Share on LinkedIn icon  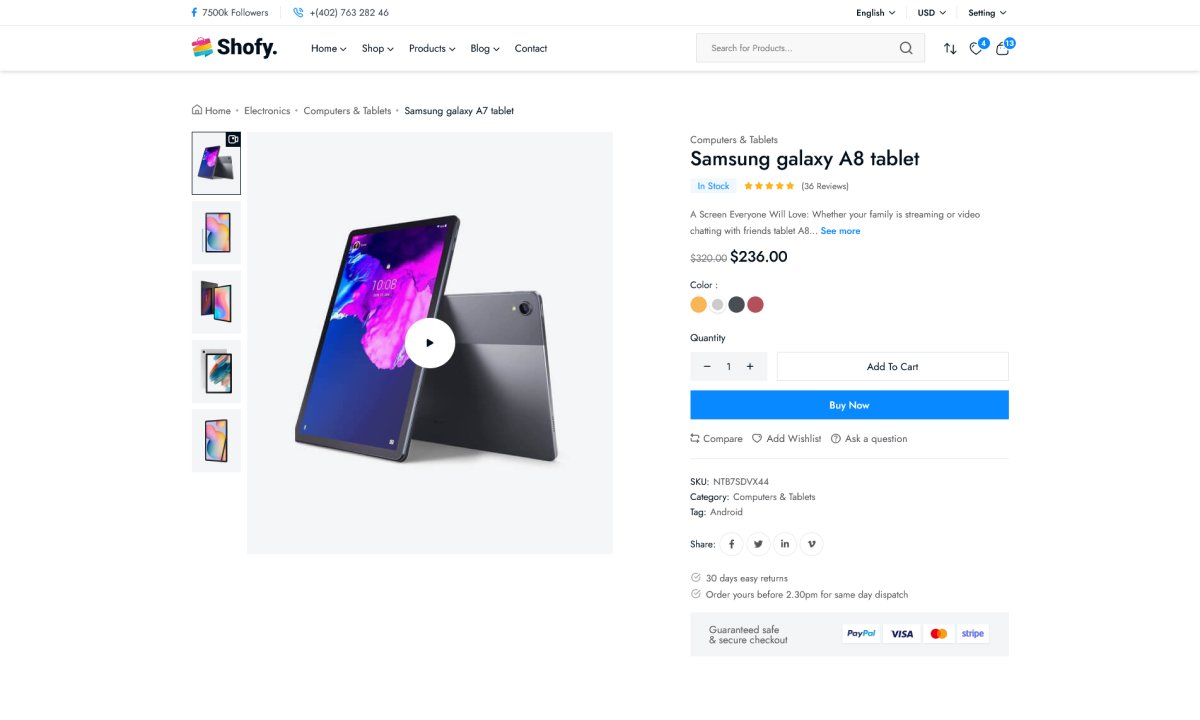[x=785, y=544]
